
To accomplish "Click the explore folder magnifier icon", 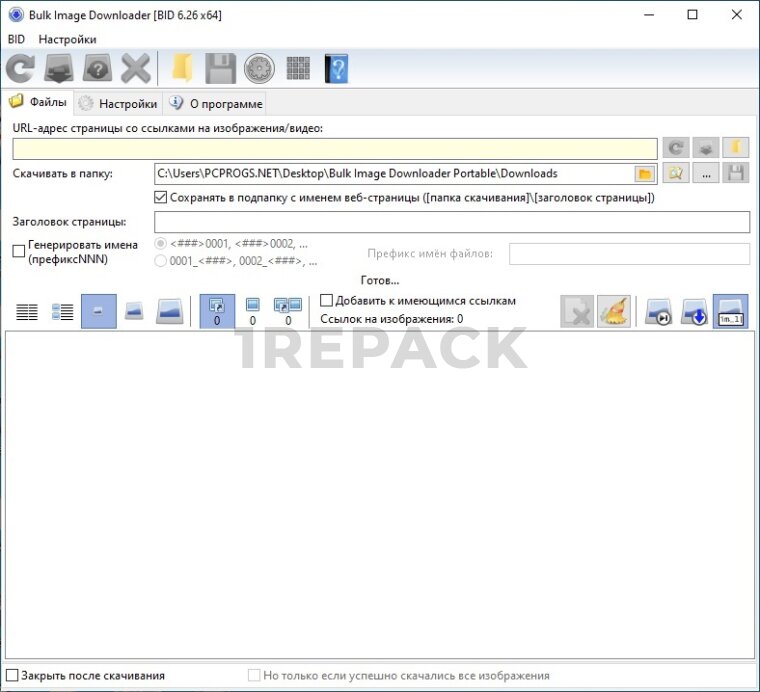I will click(x=677, y=174).
